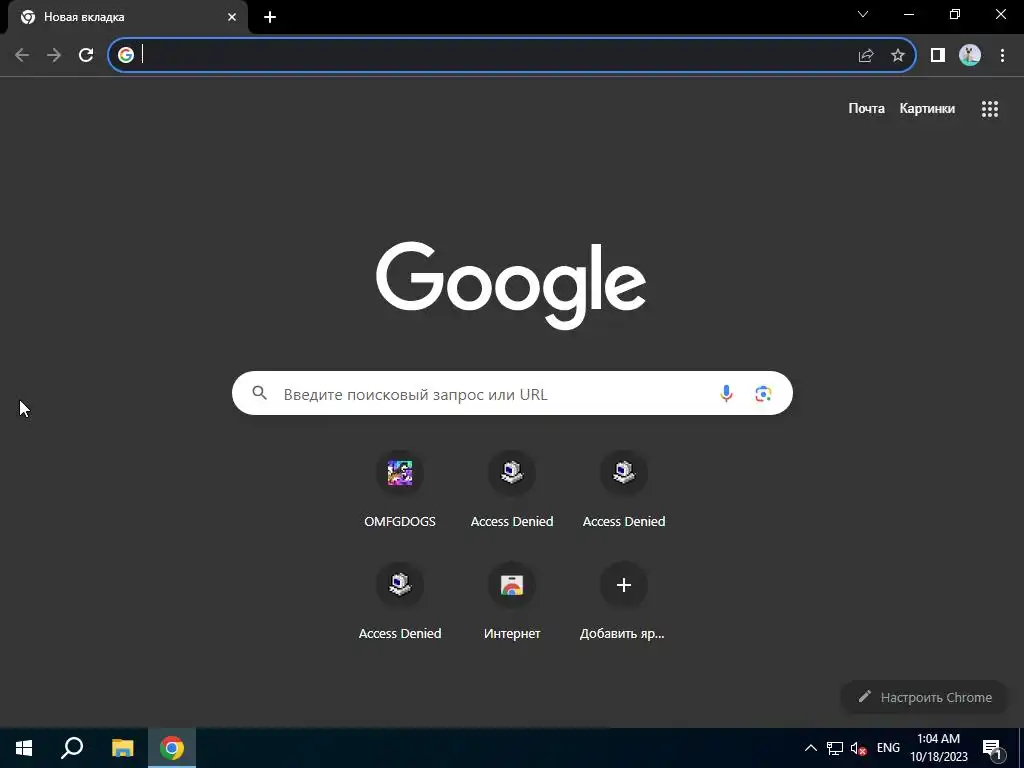The height and width of the screenshot is (768, 1024).
Task: Open the Google apps grid
Action: point(990,109)
